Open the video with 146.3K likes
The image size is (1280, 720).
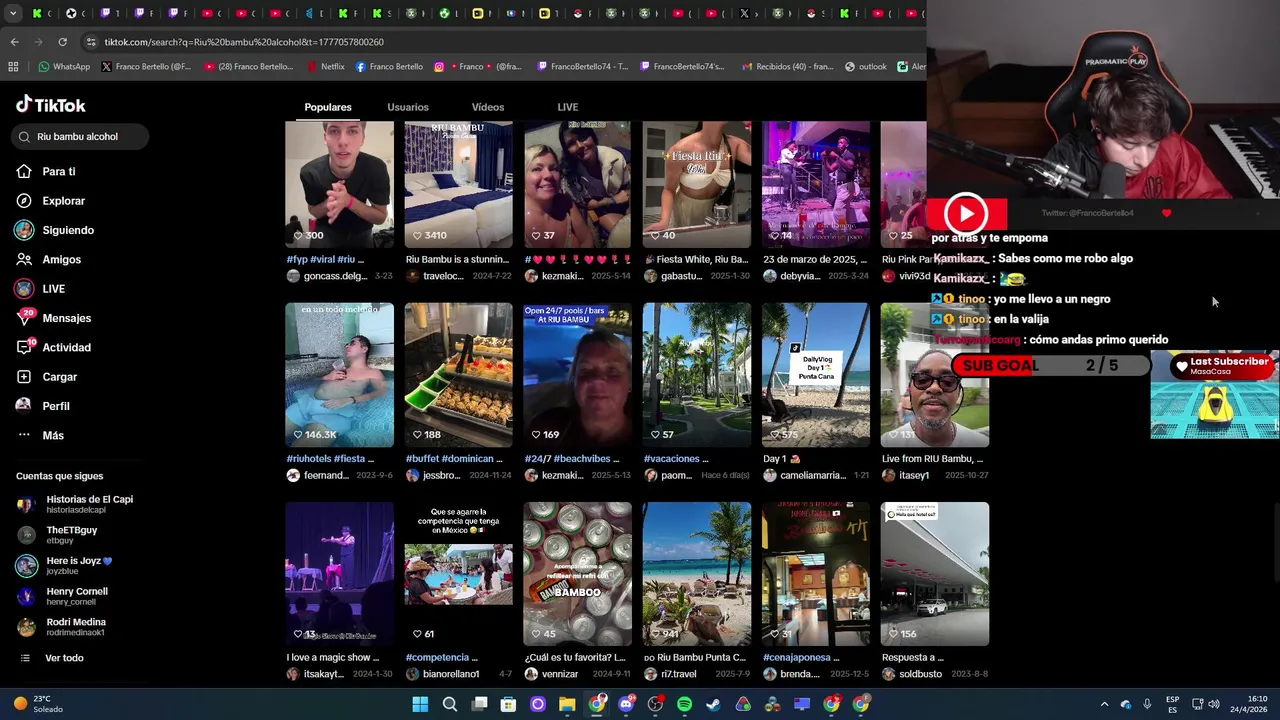coord(339,375)
